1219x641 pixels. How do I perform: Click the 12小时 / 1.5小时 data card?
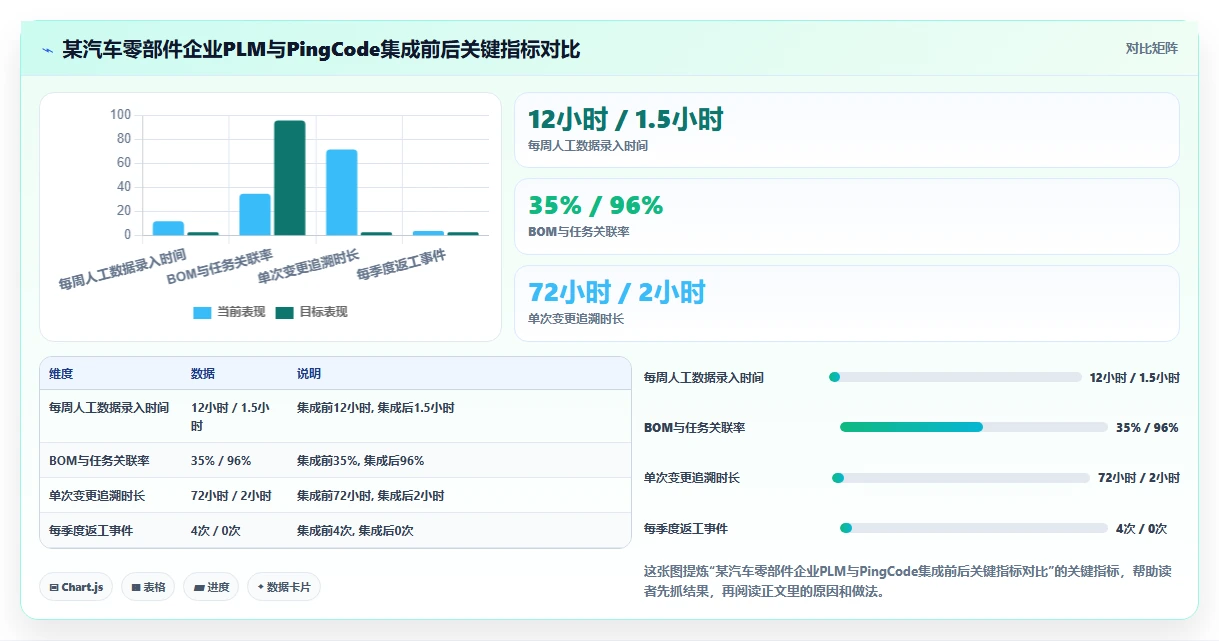point(846,130)
